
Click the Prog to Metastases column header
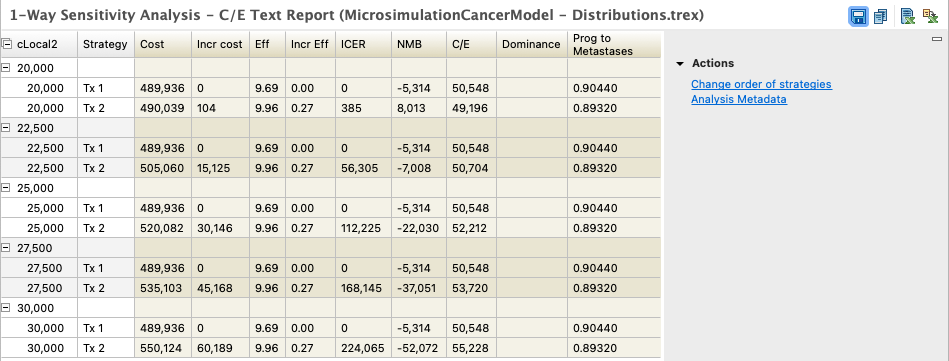tap(614, 44)
